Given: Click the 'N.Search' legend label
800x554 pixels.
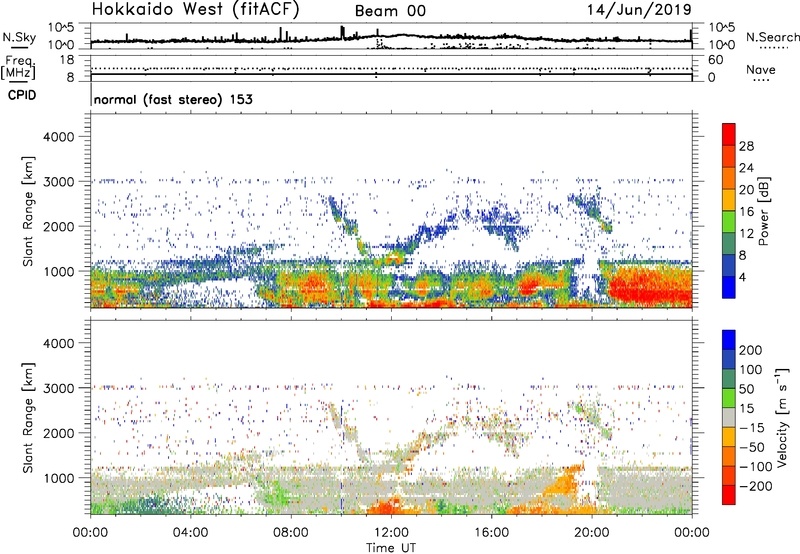Looking at the screenshot, I should (773, 37).
